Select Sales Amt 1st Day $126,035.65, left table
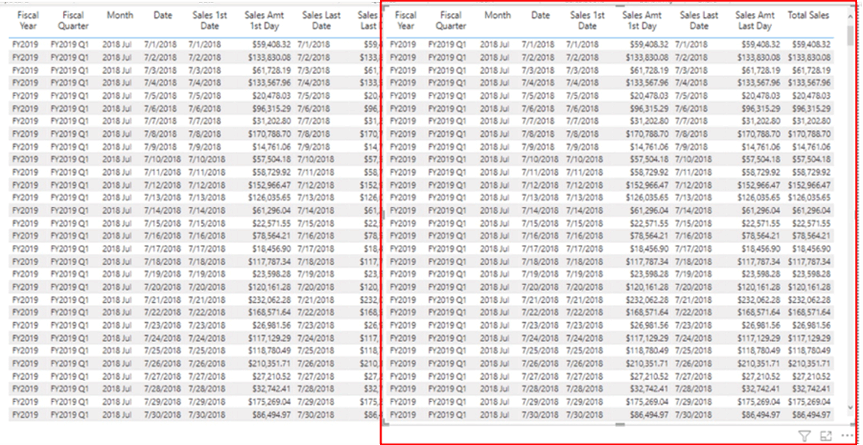Viewport: 863px width, 445px height. (x=269, y=197)
